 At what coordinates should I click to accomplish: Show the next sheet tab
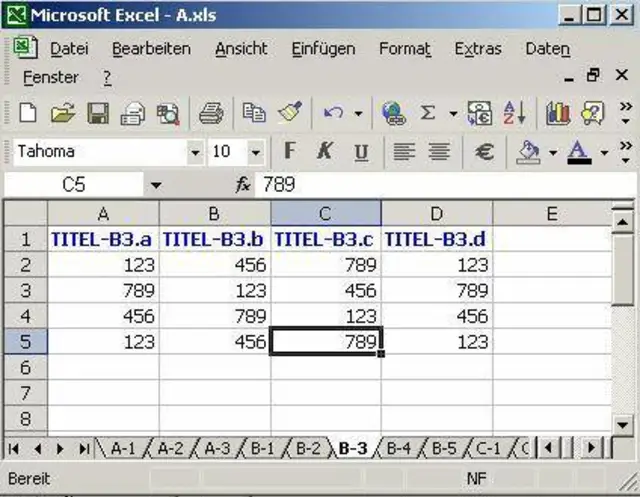(x=60, y=449)
